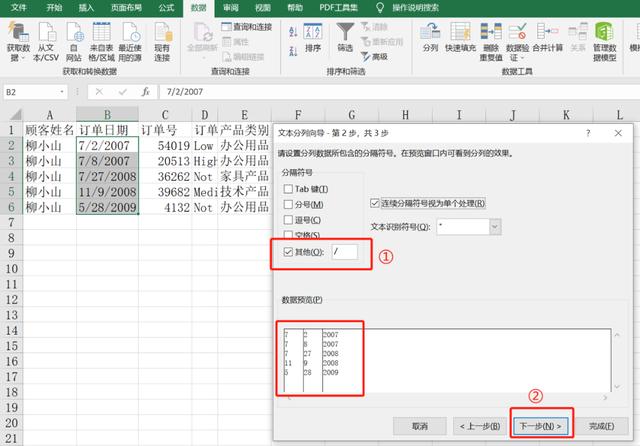
Task: Select column B header
Action: coord(107,114)
